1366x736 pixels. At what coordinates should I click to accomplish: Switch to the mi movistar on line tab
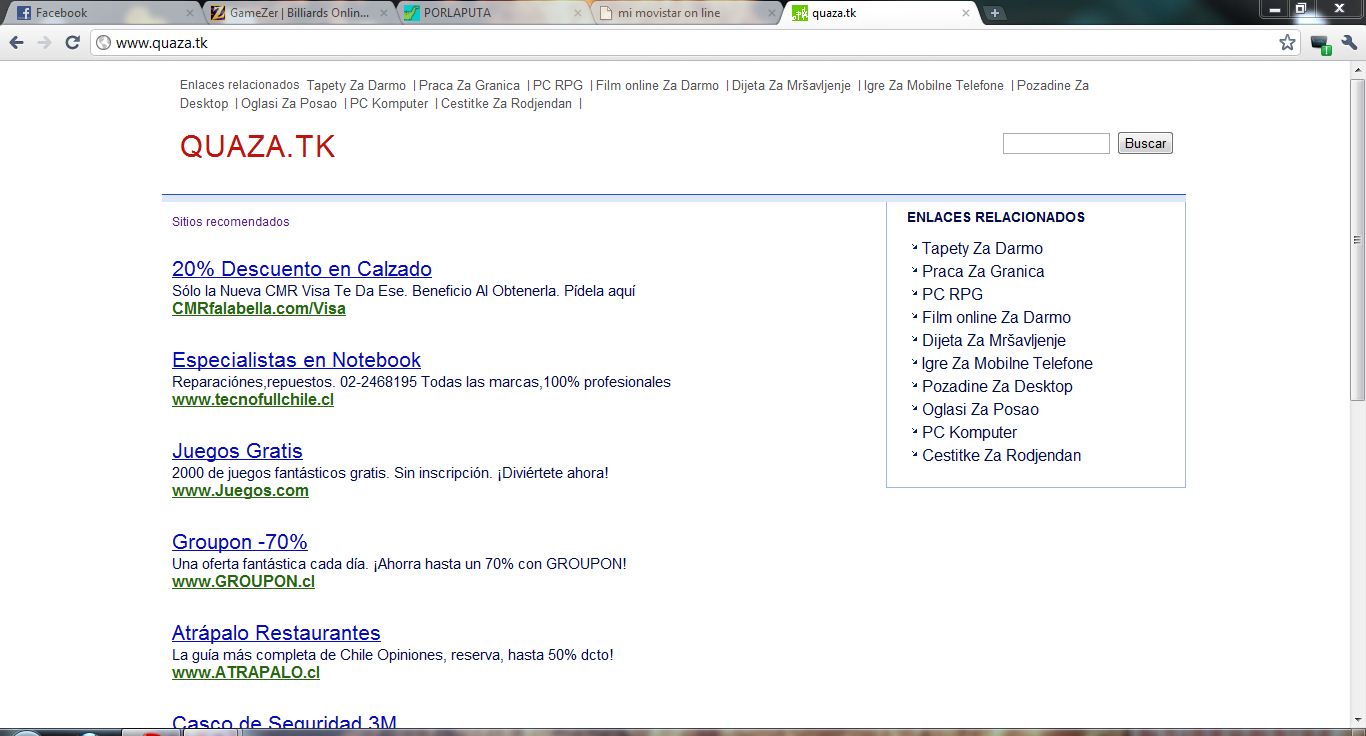[685, 13]
